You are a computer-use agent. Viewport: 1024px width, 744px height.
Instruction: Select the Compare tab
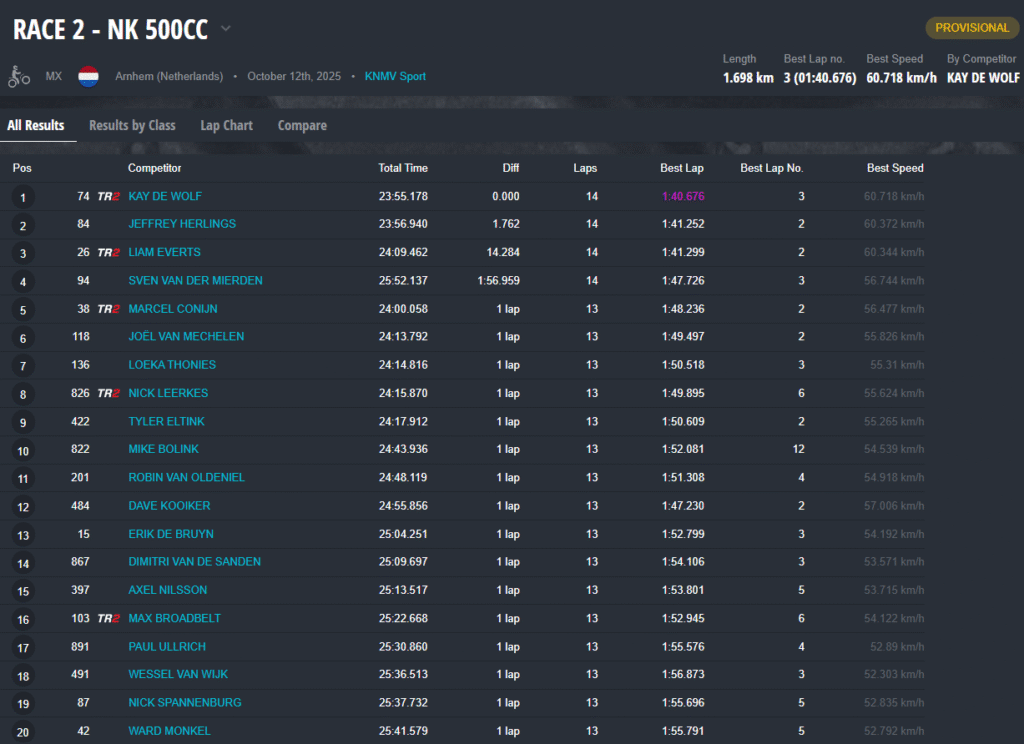tap(302, 126)
